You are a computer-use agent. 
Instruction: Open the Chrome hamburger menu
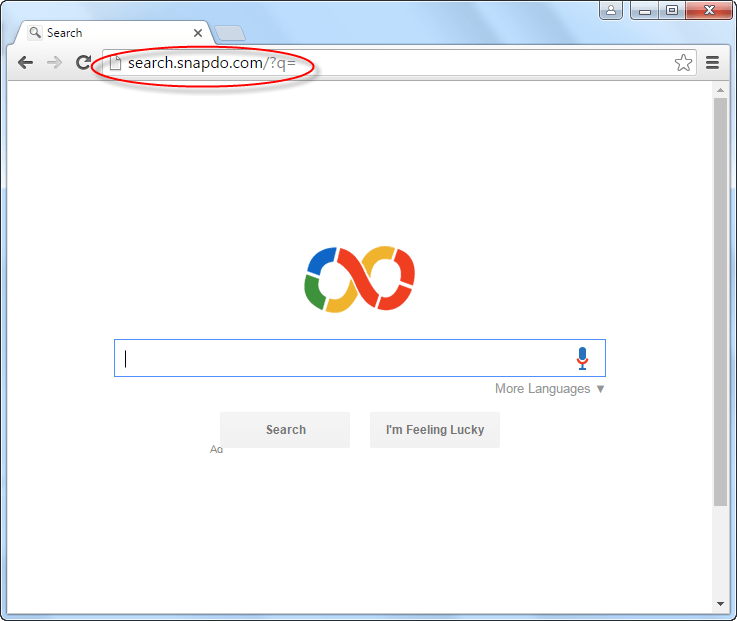coord(713,63)
